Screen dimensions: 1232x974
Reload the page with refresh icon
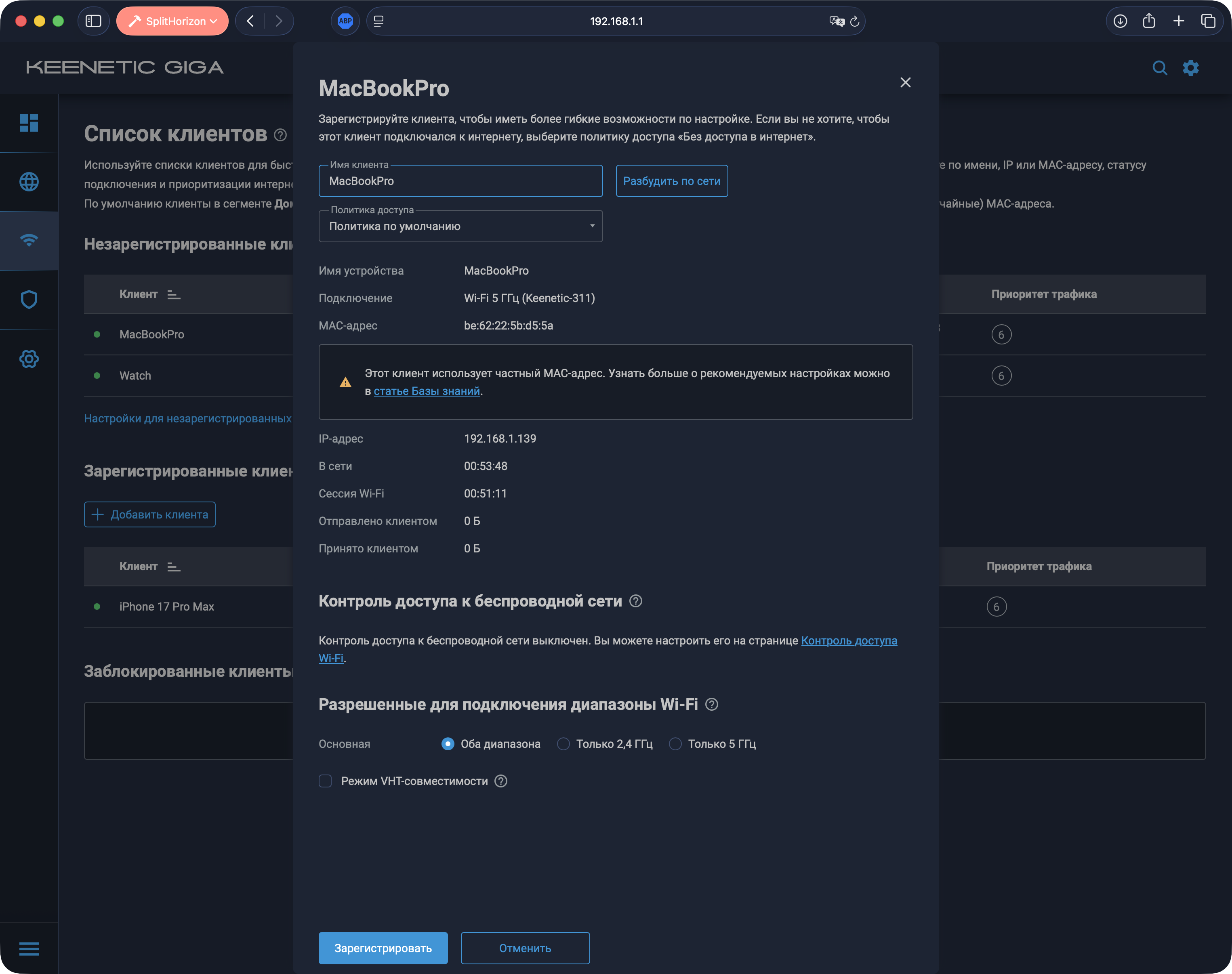coord(854,21)
